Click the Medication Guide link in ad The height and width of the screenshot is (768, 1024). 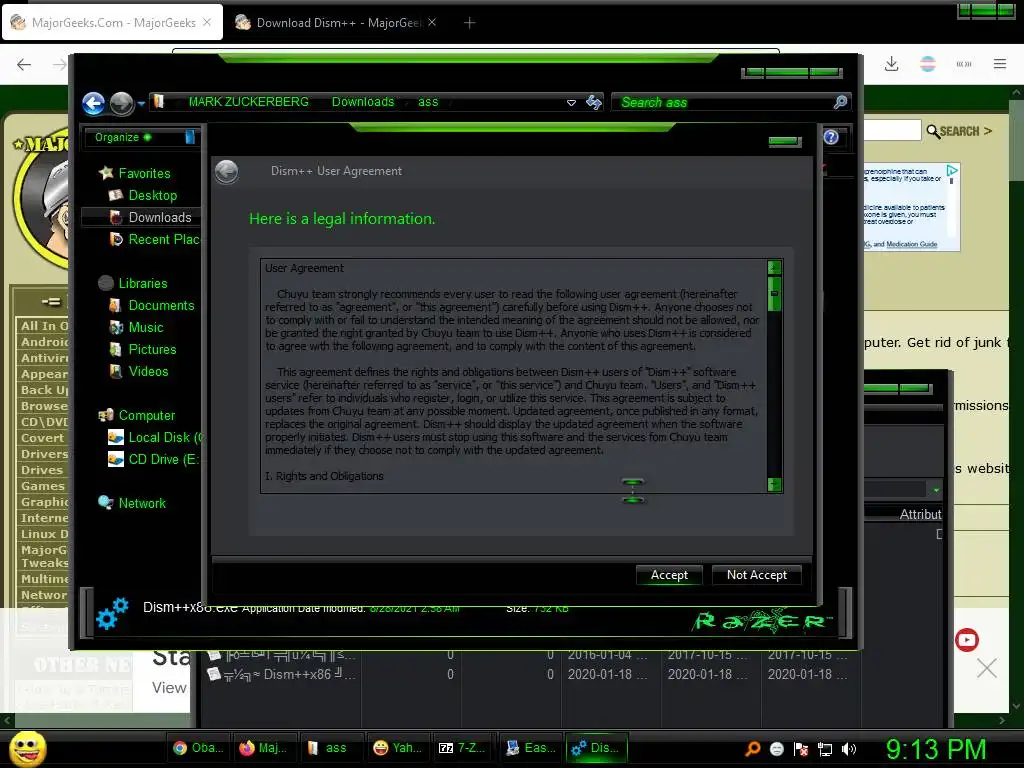click(912, 244)
